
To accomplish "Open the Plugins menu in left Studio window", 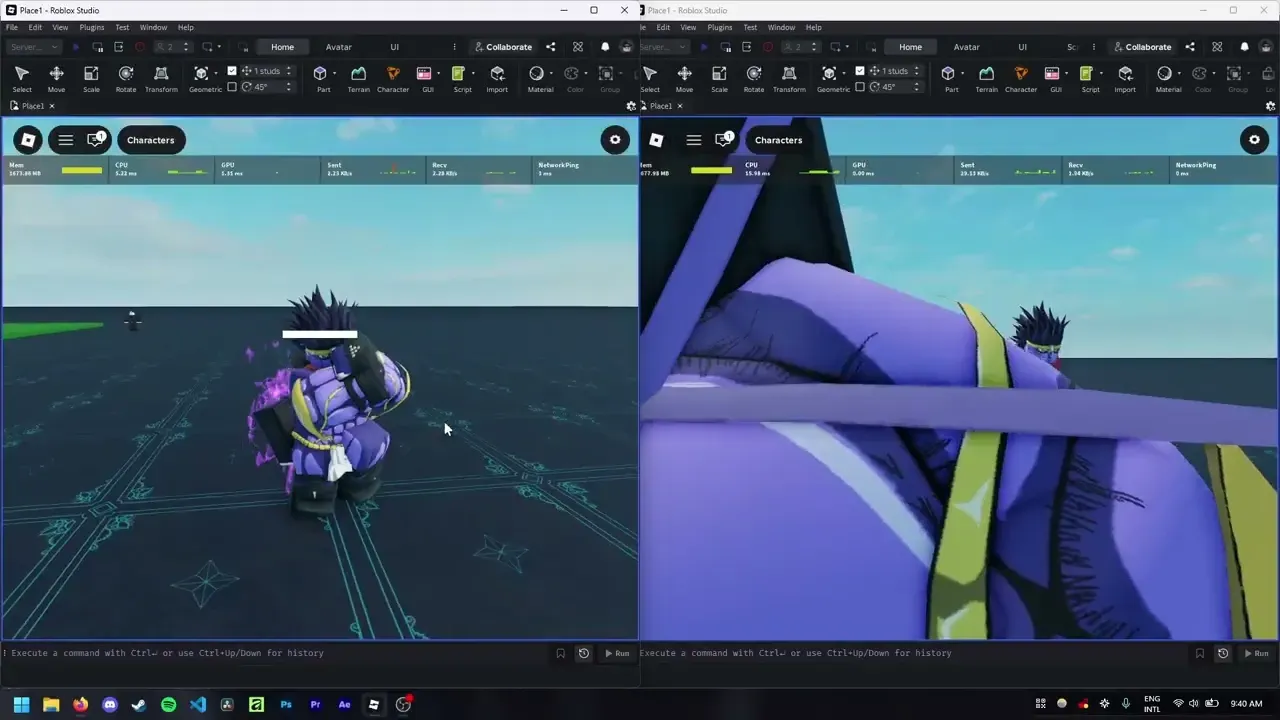I will (91, 27).
